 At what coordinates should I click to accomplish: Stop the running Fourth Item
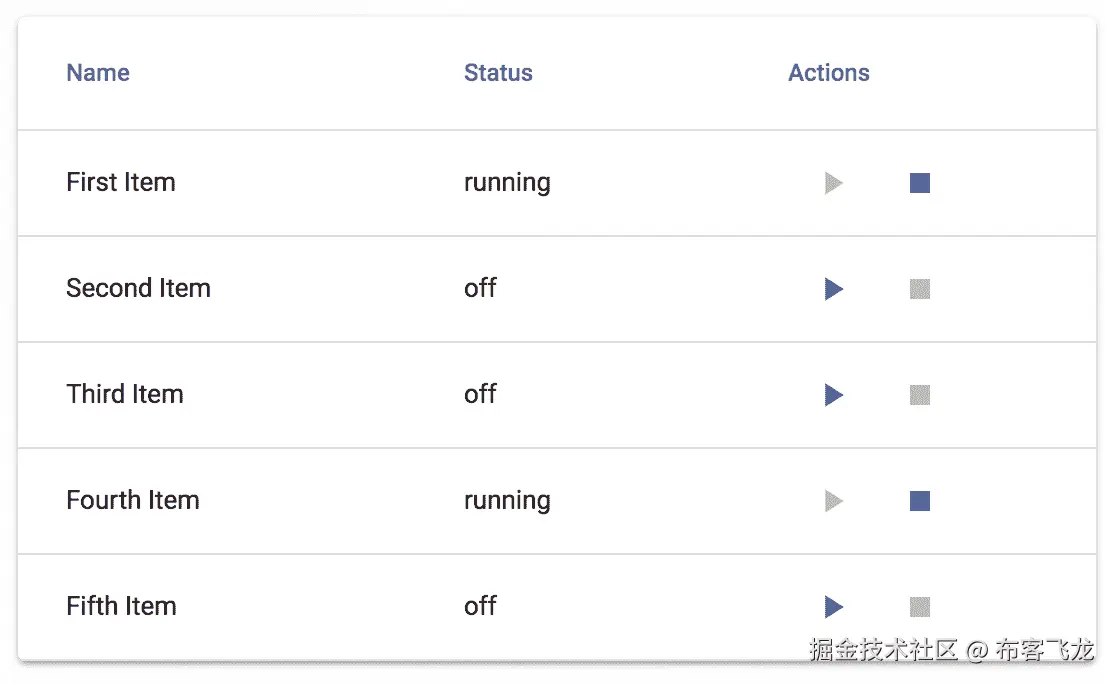pos(920,501)
